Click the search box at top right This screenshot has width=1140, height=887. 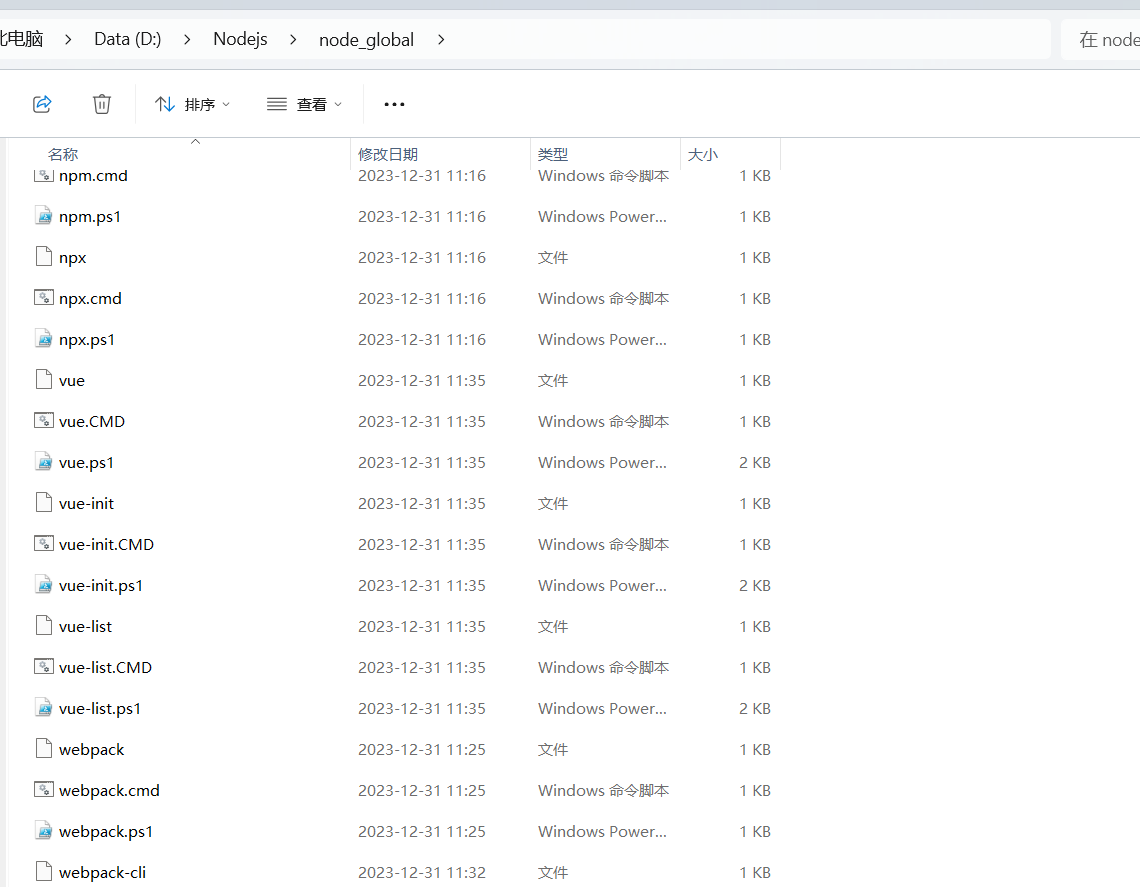(1101, 39)
